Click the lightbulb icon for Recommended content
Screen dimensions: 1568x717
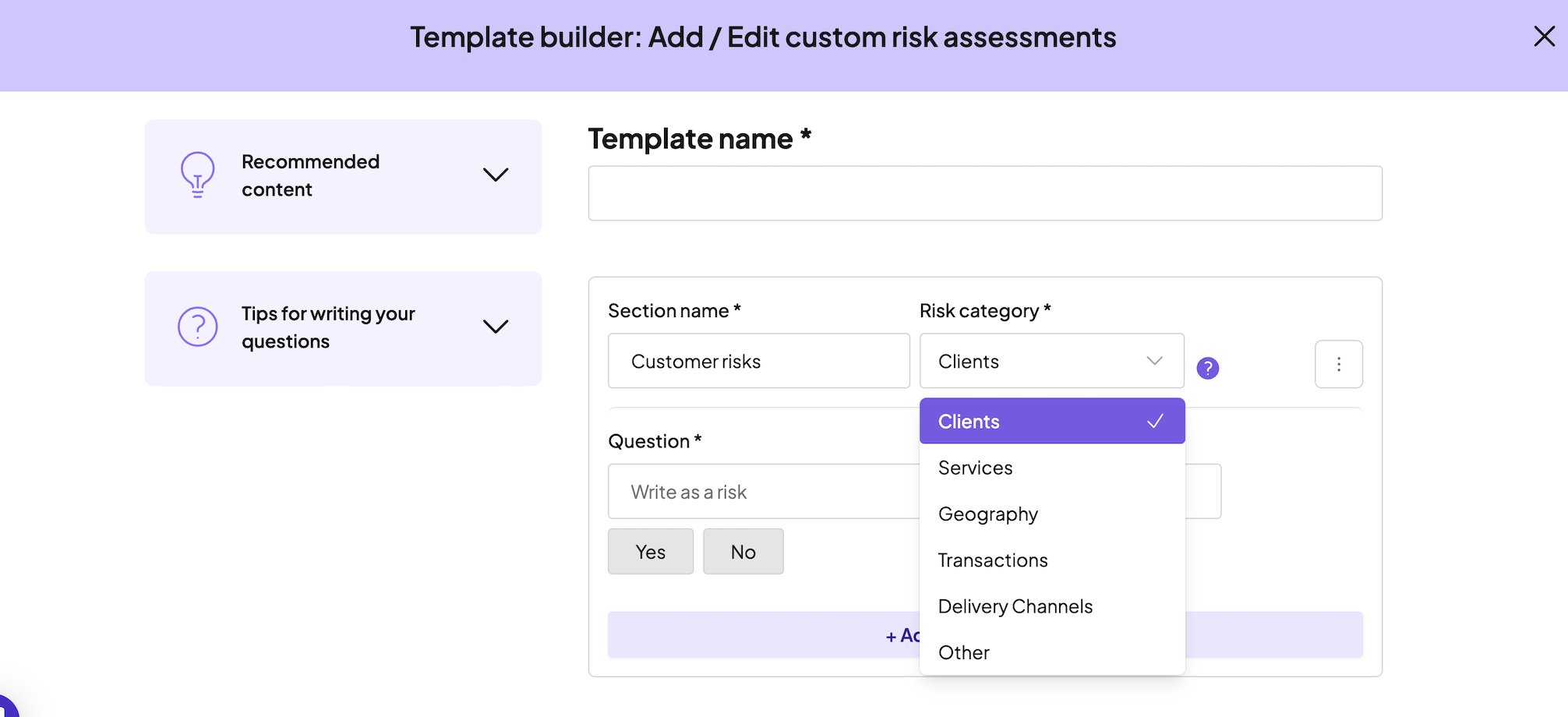tap(197, 175)
